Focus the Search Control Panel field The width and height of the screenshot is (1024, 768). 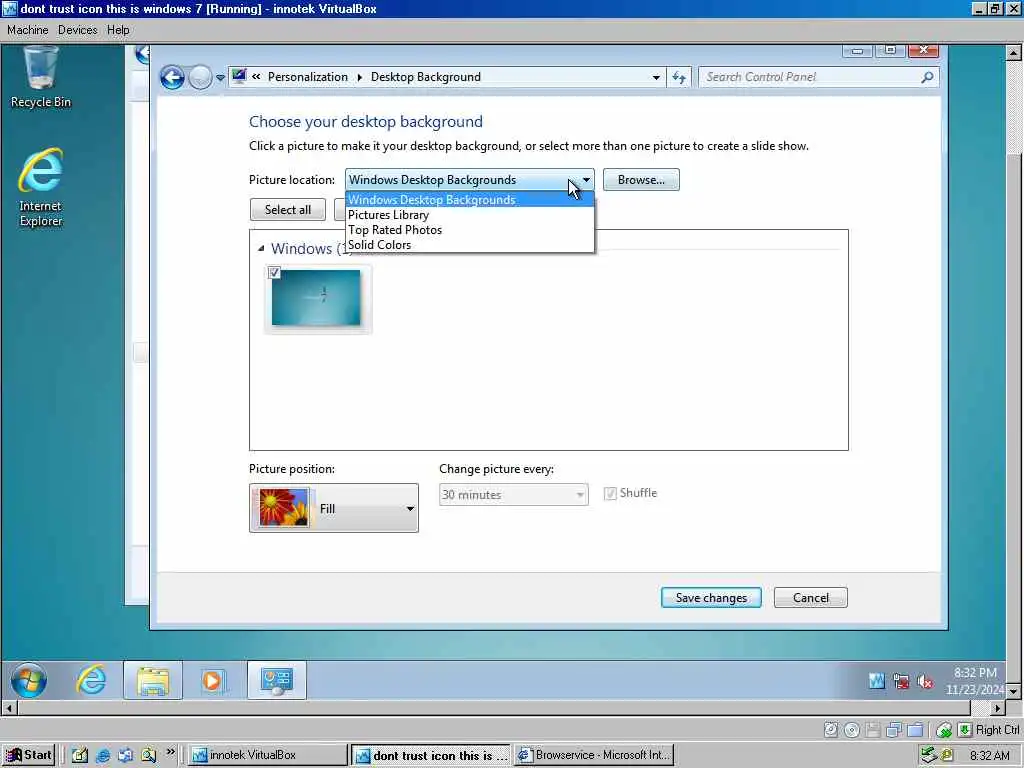pos(810,77)
